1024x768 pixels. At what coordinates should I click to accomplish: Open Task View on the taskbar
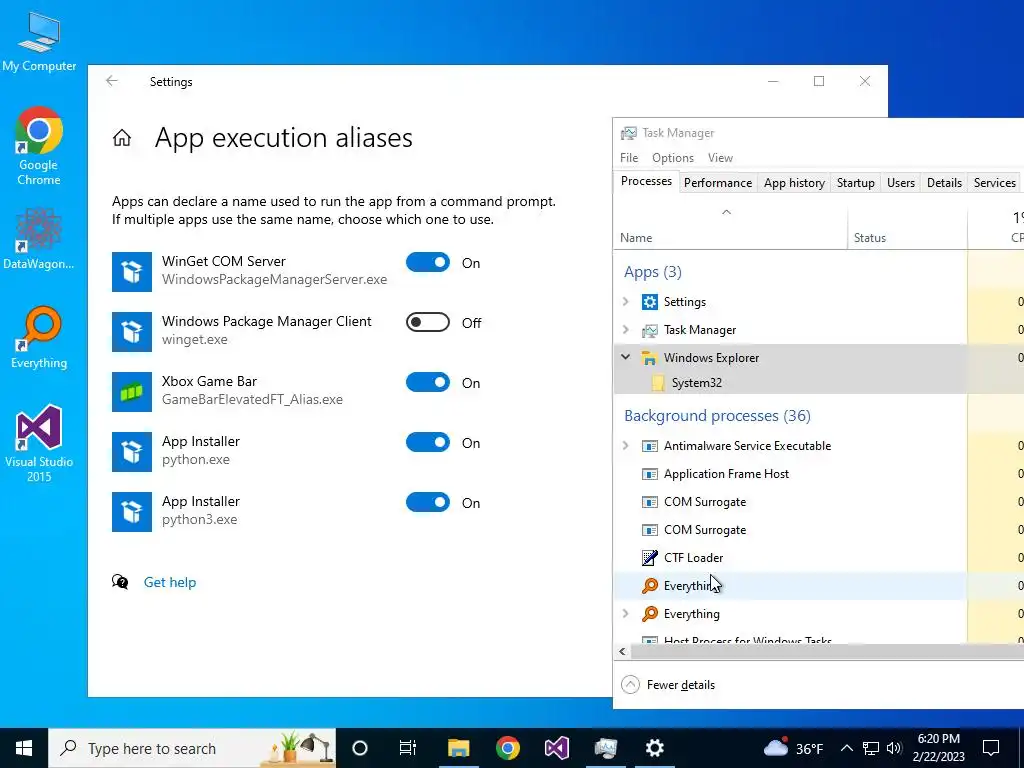(x=408, y=748)
